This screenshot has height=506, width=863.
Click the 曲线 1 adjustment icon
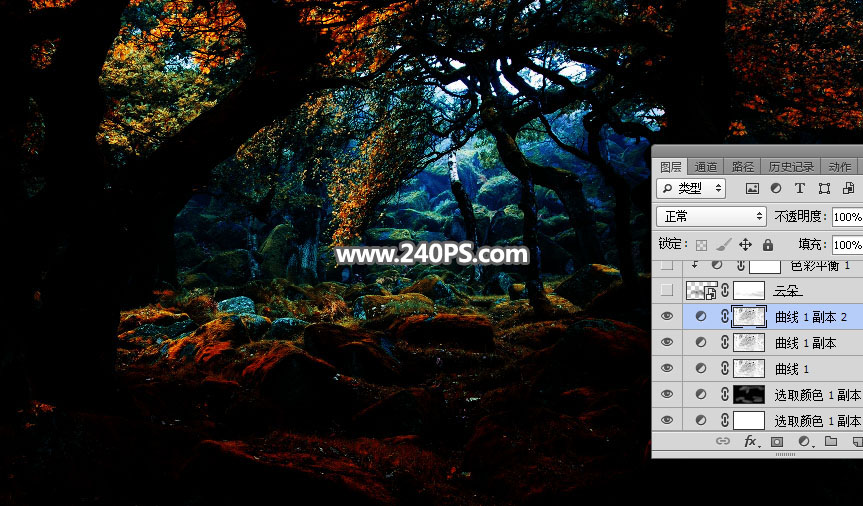pyautogui.click(x=701, y=368)
